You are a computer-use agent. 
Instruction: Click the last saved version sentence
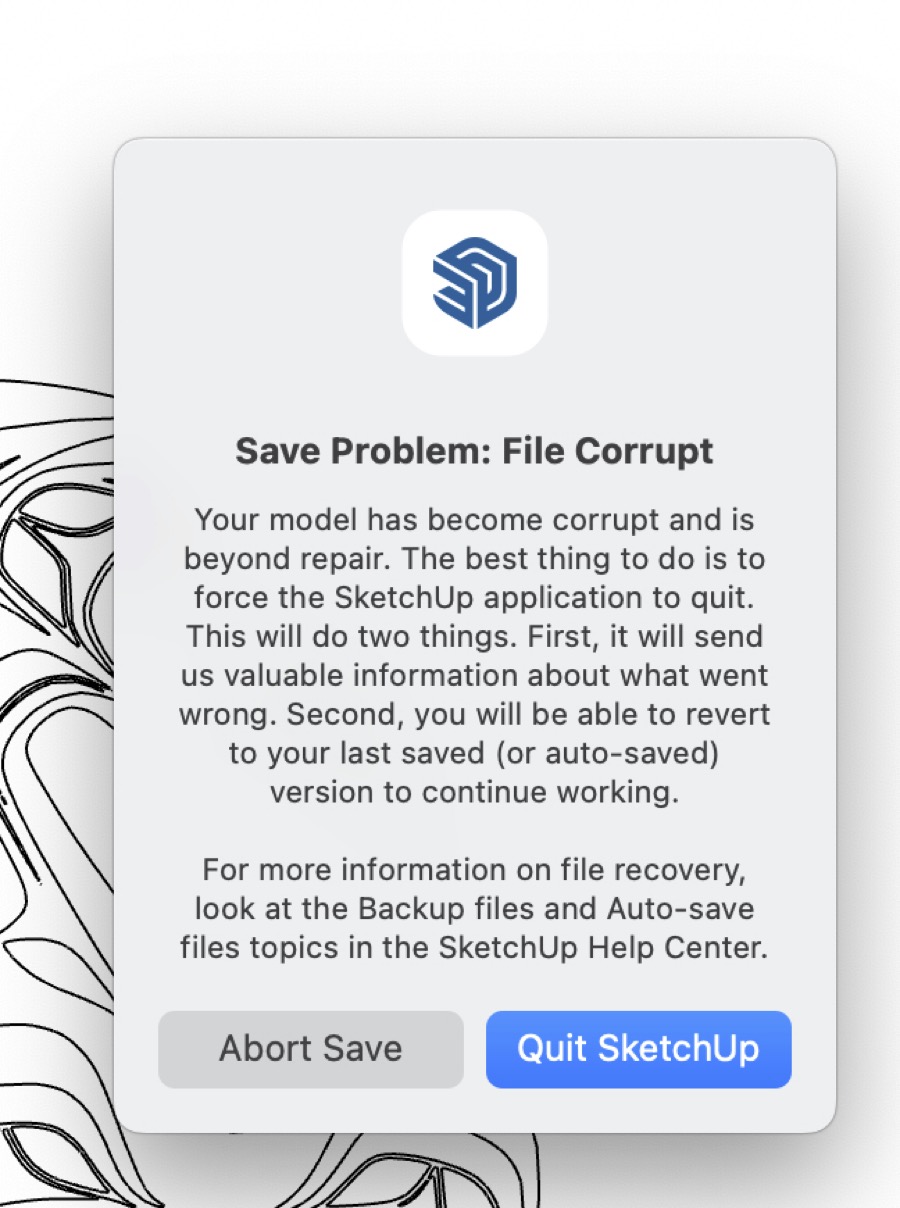(475, 753)
